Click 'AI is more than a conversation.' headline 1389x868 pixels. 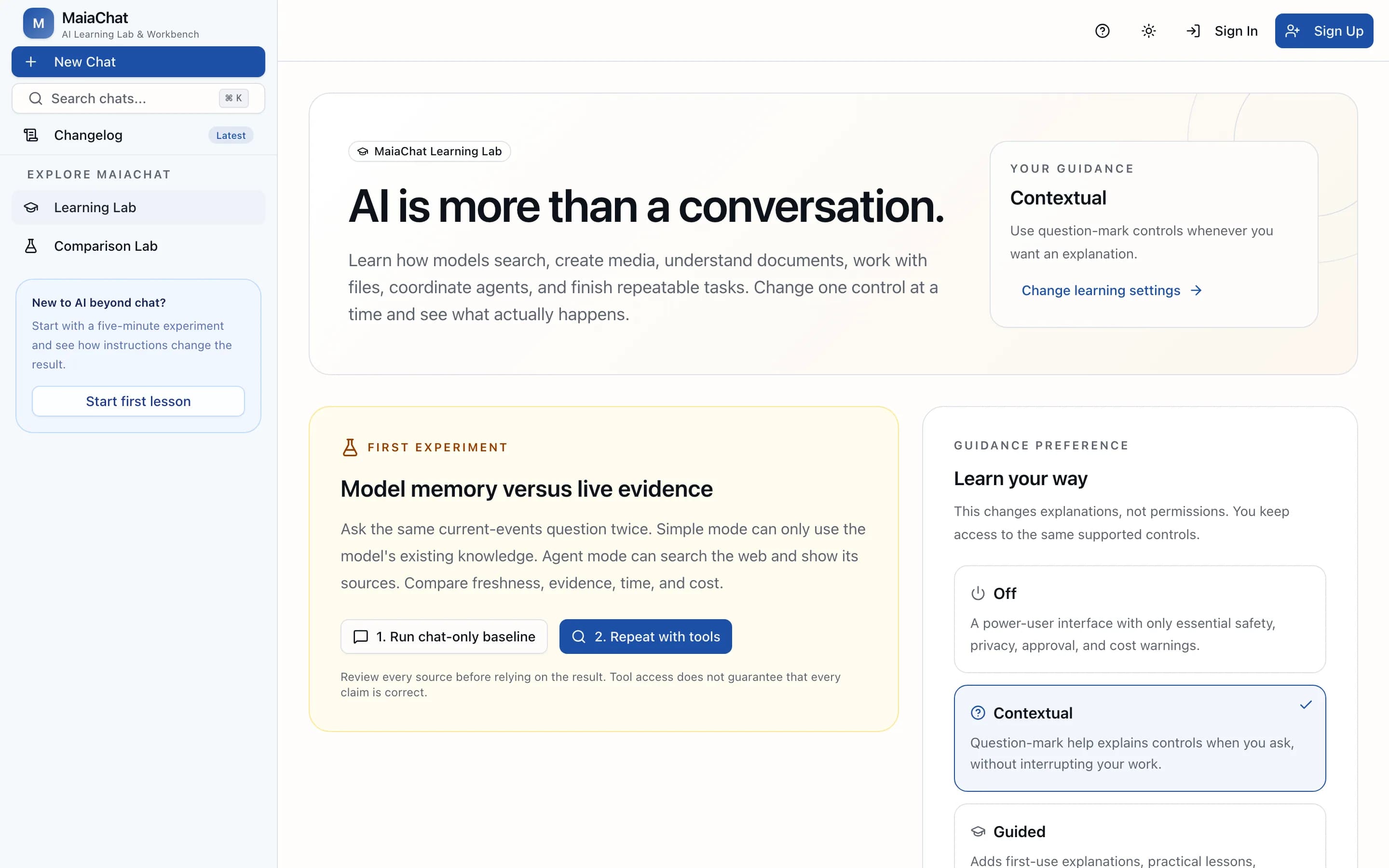[646, 206]
